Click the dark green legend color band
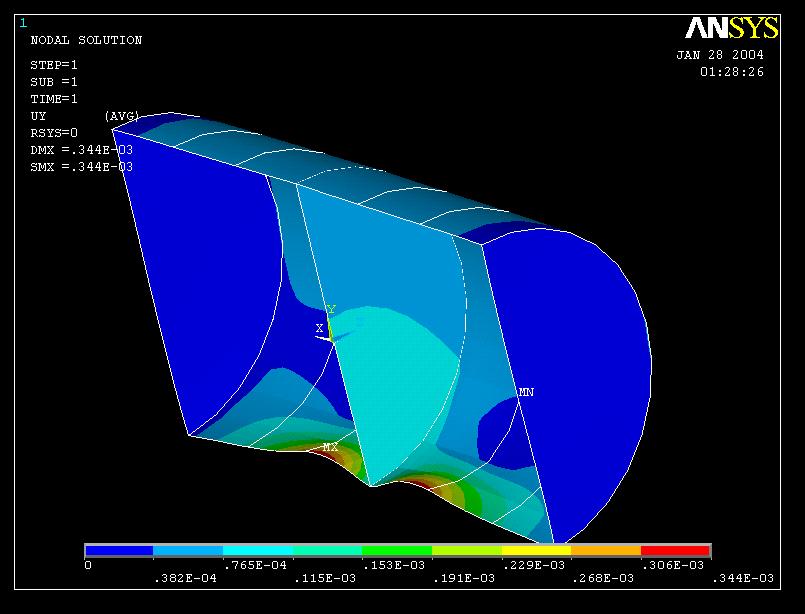 [x=397, y=551]
